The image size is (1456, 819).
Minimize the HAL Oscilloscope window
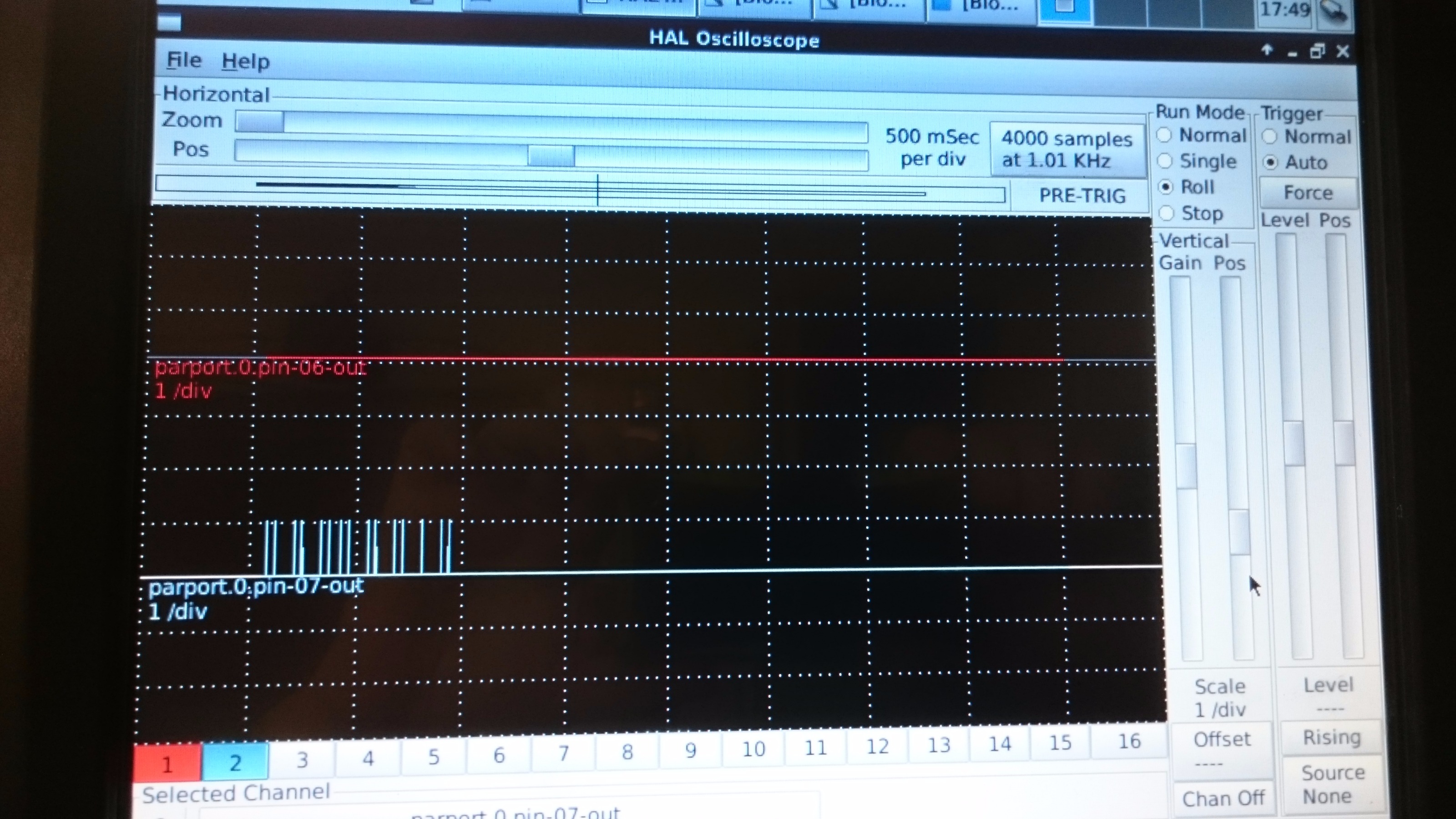pyautogui.click(x=1293, y=54)
